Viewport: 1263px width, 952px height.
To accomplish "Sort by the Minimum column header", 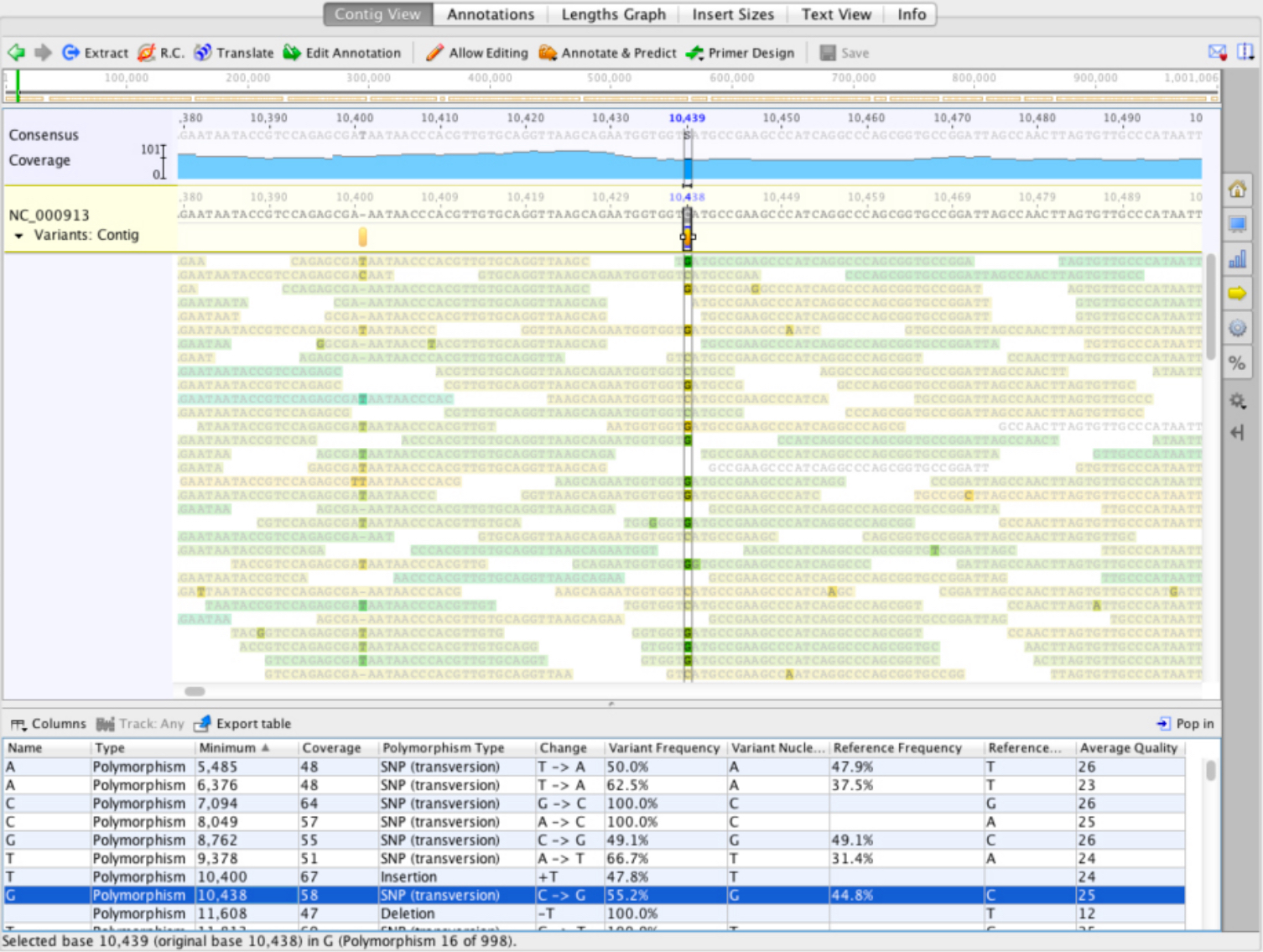I will pos(246,748).
